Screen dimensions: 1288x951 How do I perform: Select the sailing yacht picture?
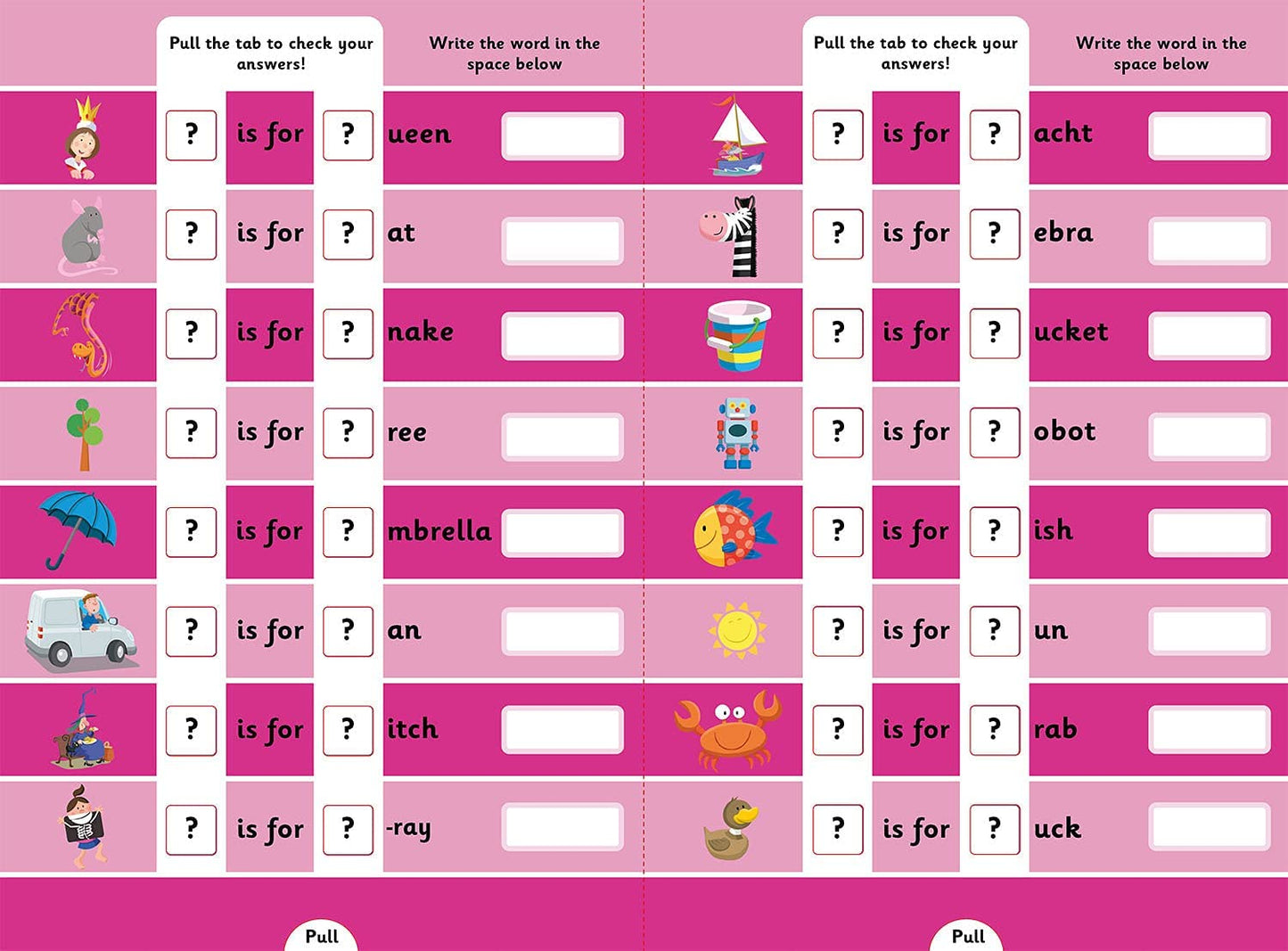tap(738, 136)
